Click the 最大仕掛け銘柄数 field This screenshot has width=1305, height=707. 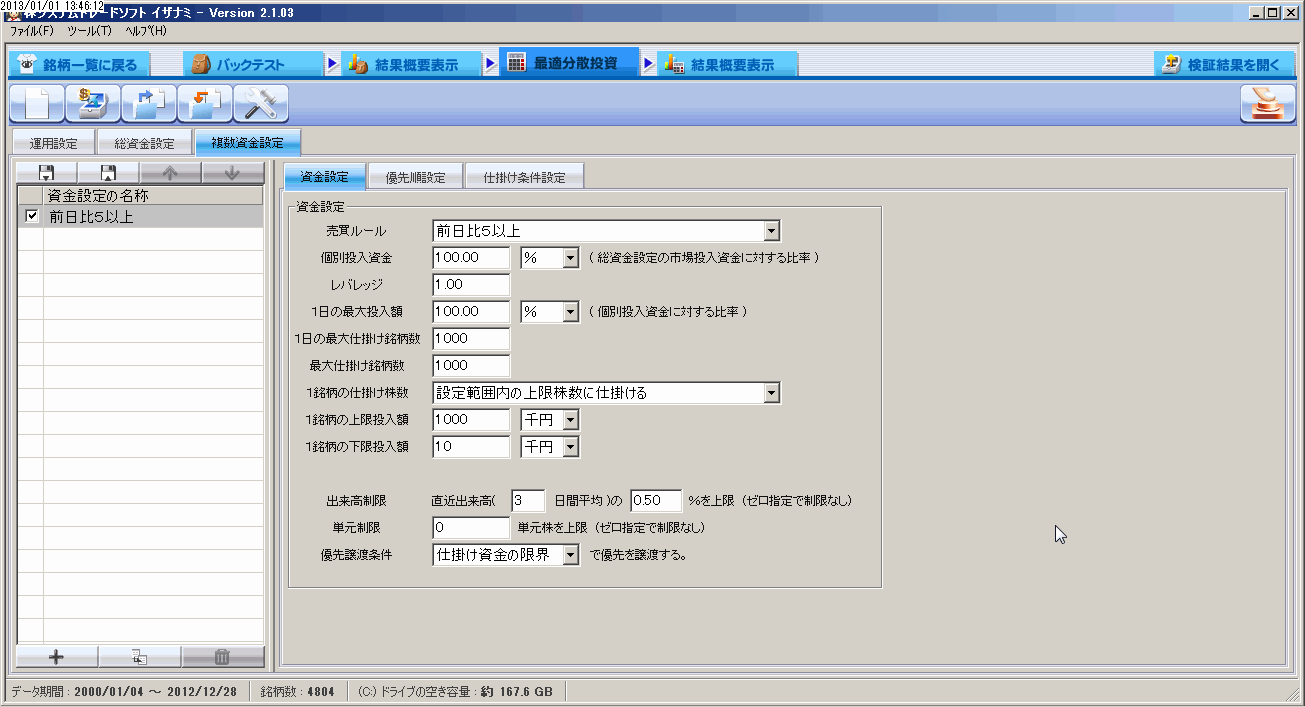pyautogui.click(x=471, y=366)
